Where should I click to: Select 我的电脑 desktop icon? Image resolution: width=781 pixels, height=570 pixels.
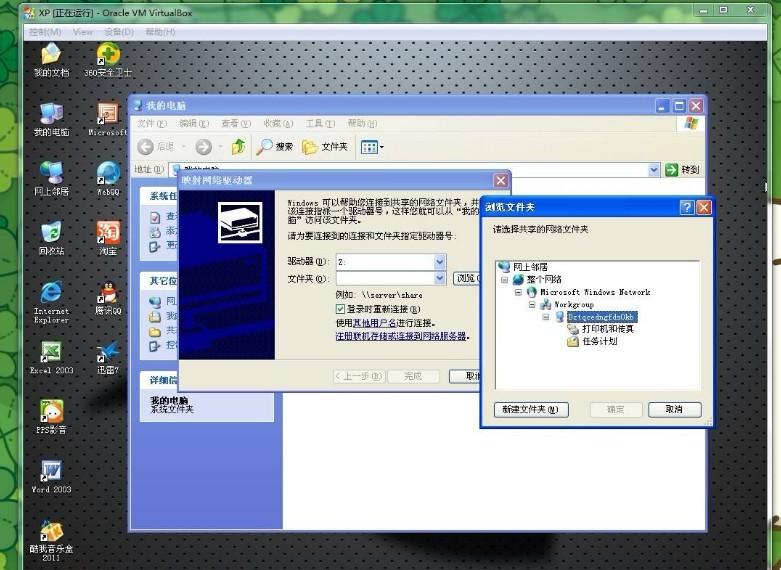click(51, 119)
